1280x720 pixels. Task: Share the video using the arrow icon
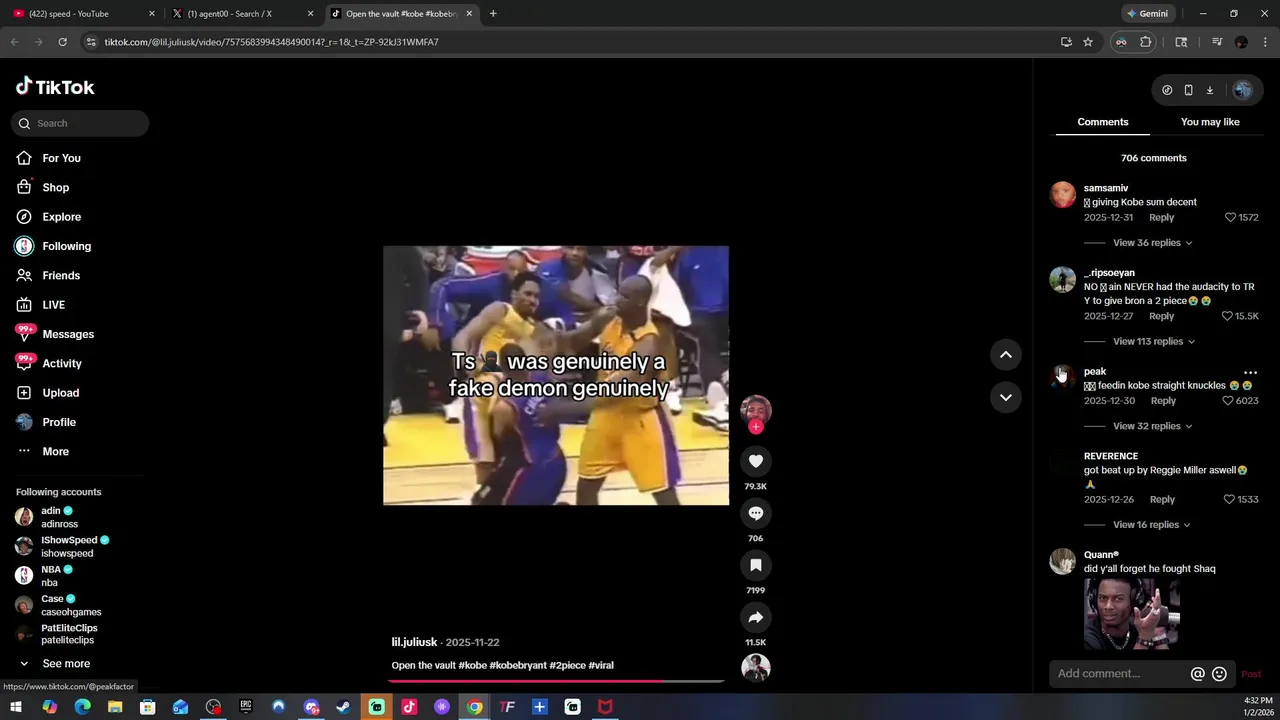pos(756,617)
